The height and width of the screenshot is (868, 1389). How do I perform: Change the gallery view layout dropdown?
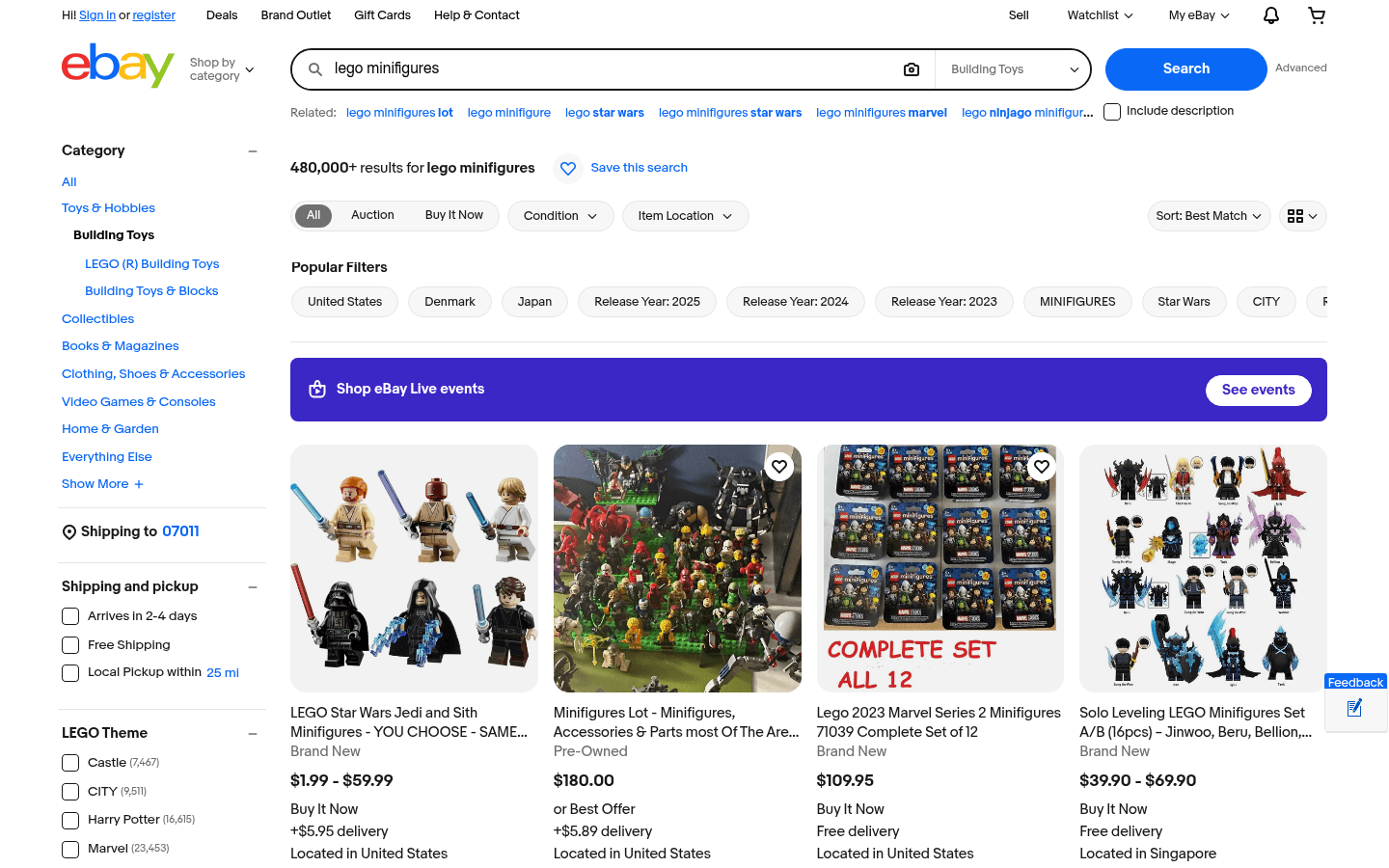tap(1302, 216)
